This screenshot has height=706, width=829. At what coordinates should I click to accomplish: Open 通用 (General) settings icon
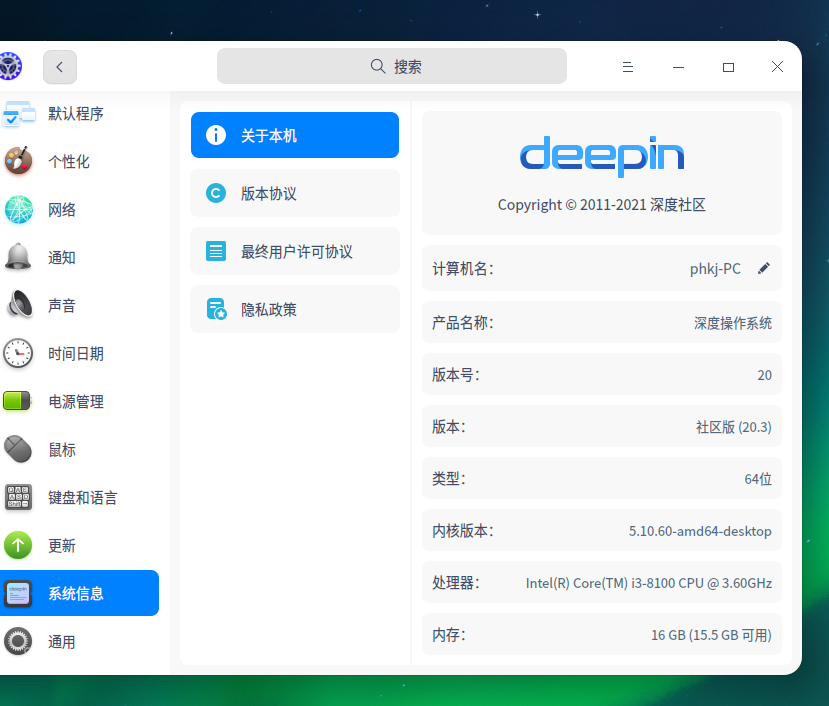(x=17, y=641)
